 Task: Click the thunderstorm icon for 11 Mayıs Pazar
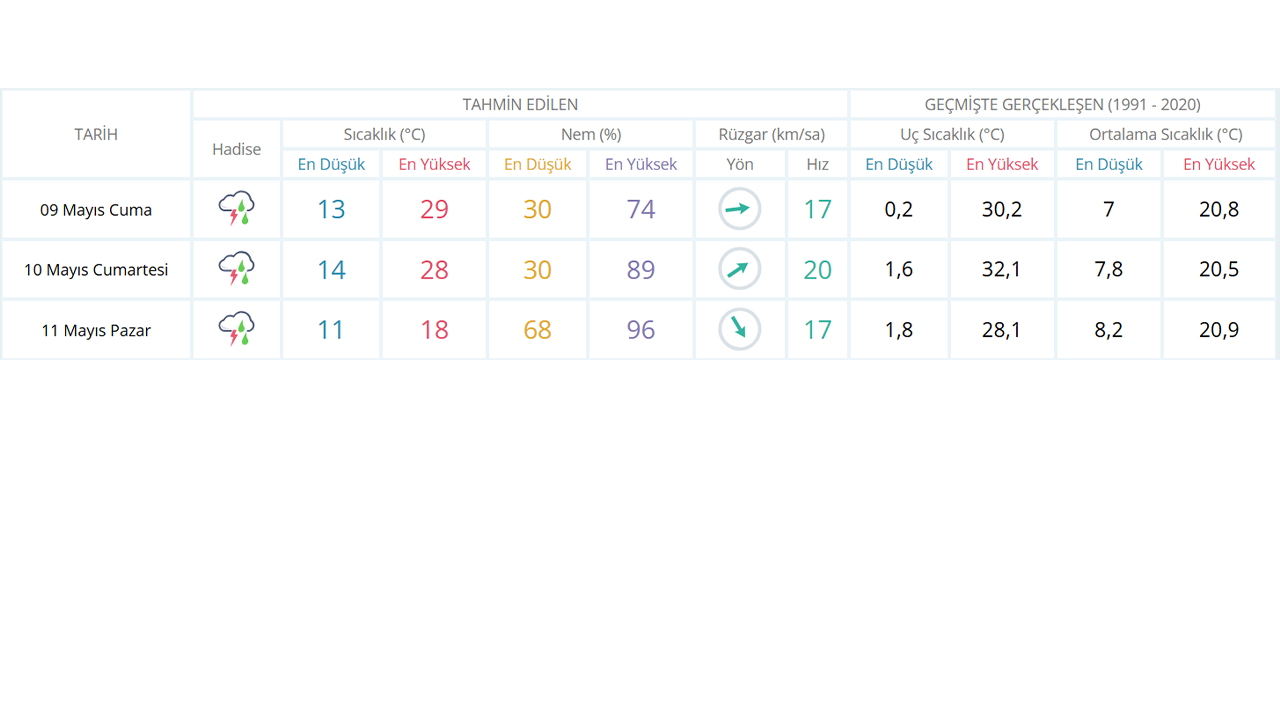click(236, 329)
